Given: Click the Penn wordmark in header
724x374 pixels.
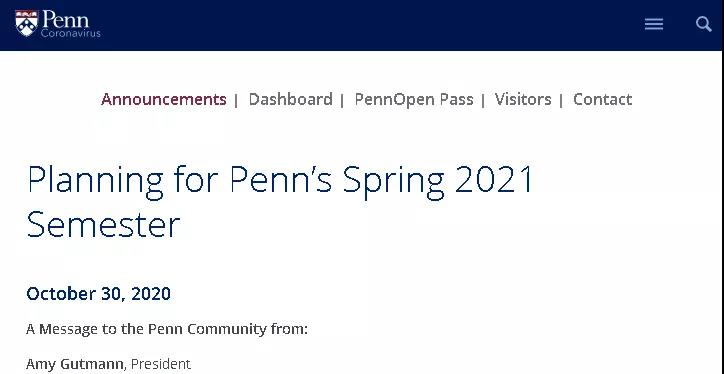Looking at the screenshot, I should point(65,19).
